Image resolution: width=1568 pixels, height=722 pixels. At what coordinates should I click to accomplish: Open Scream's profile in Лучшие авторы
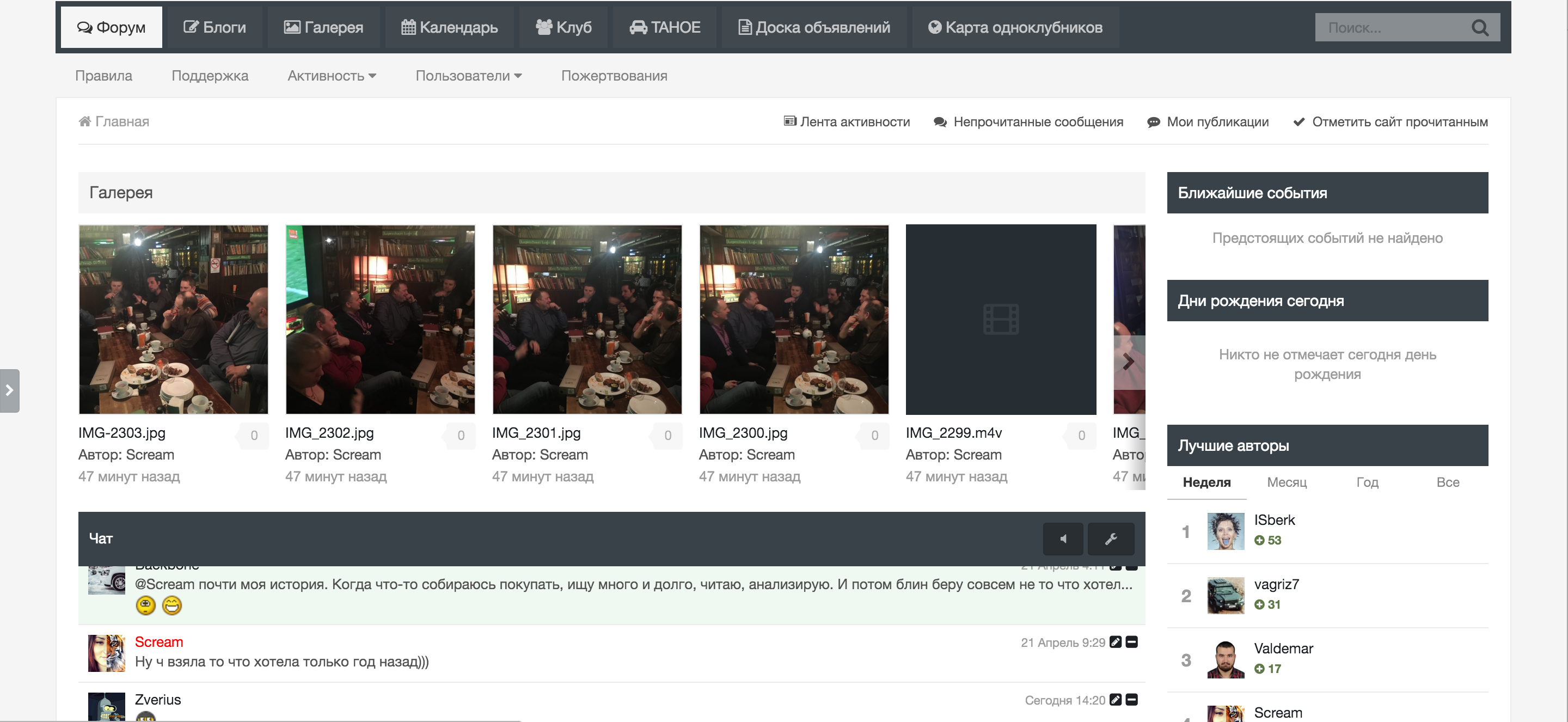[1278, 713]
